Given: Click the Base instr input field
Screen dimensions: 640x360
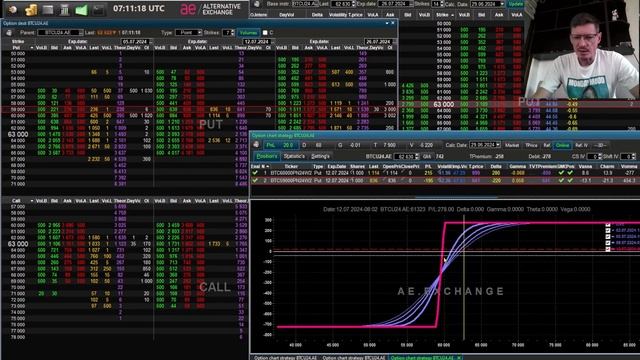Looking at the screenshot, I should pos(305,4).
